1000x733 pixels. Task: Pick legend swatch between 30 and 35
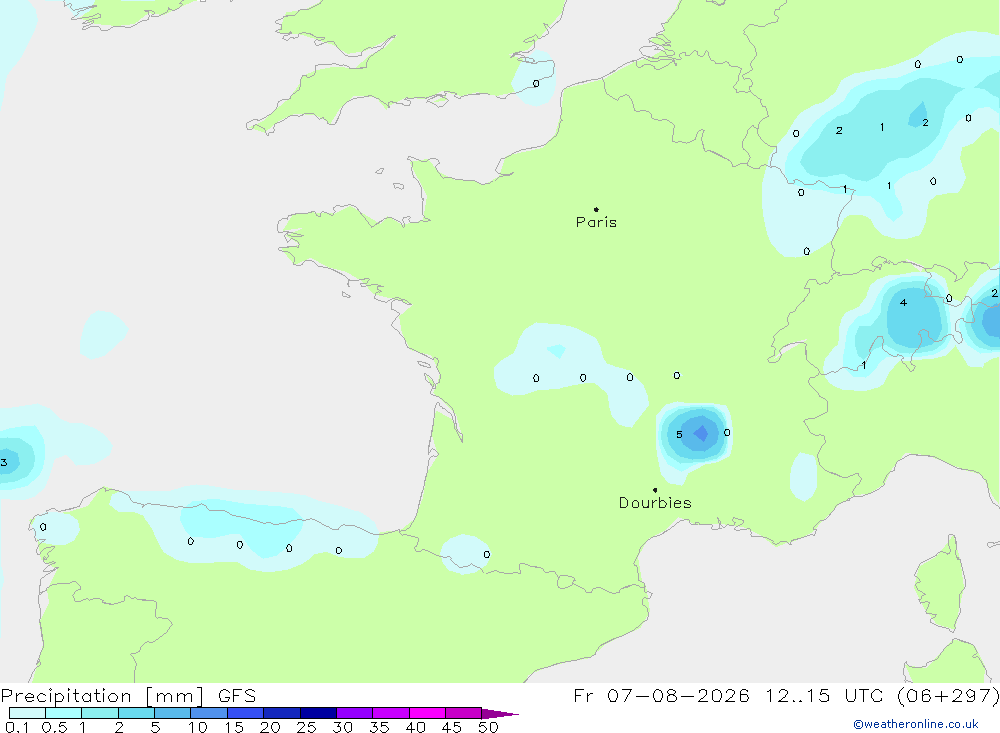click(355, 713)
